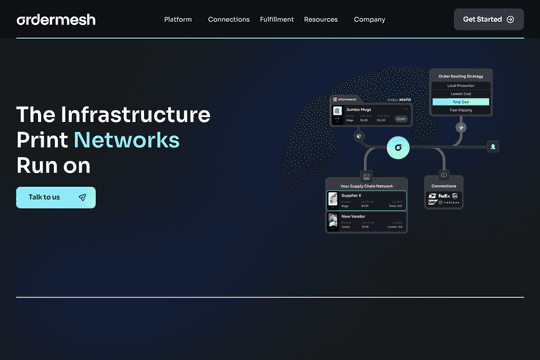Click the cloud icon above Connections card
This screenshot has height=360, width=540.
444,175
